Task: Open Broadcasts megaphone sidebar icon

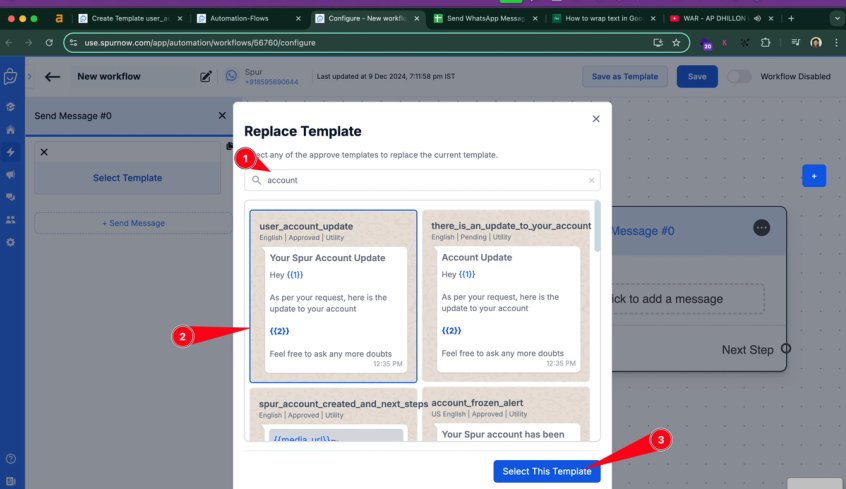Action: (10, 175)
